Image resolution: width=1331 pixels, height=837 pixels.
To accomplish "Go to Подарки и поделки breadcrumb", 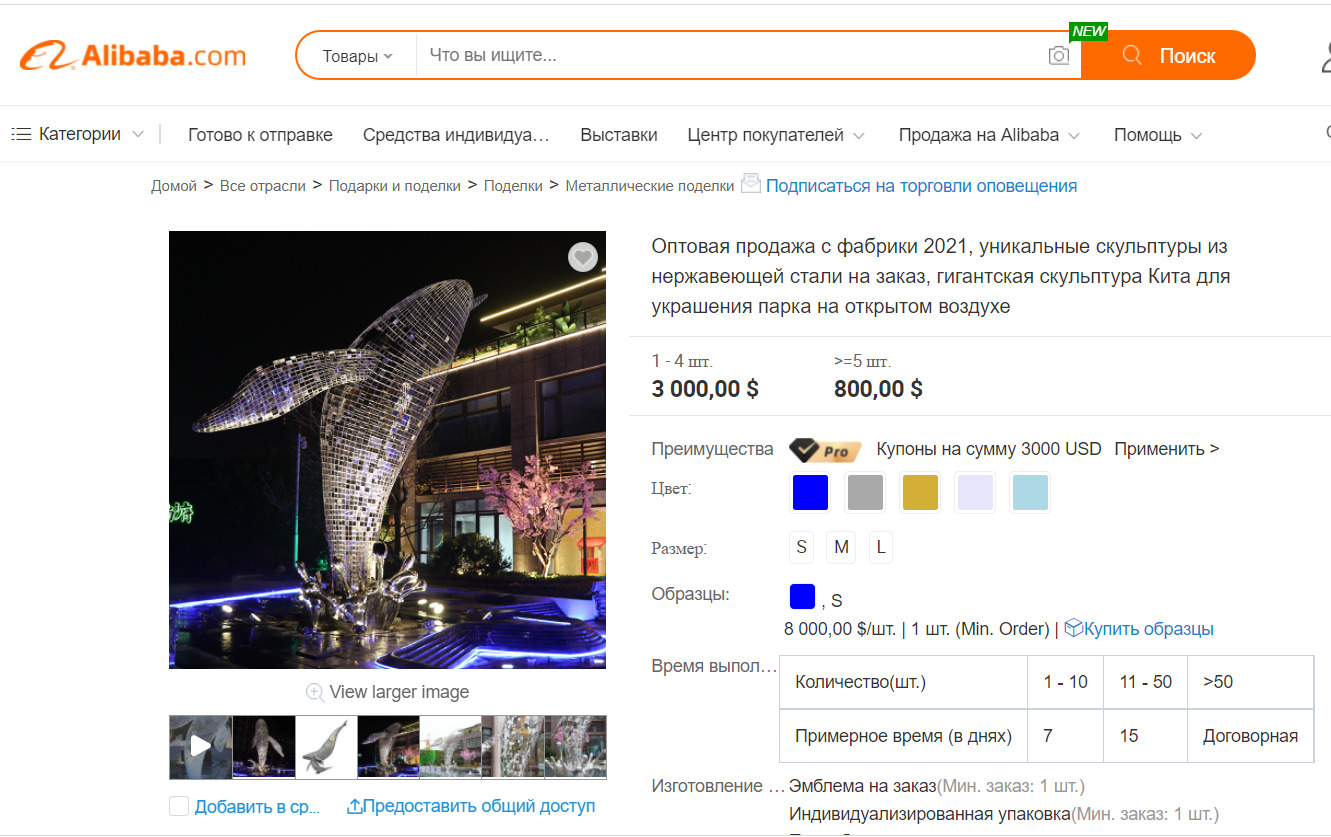I will point(395,186).
